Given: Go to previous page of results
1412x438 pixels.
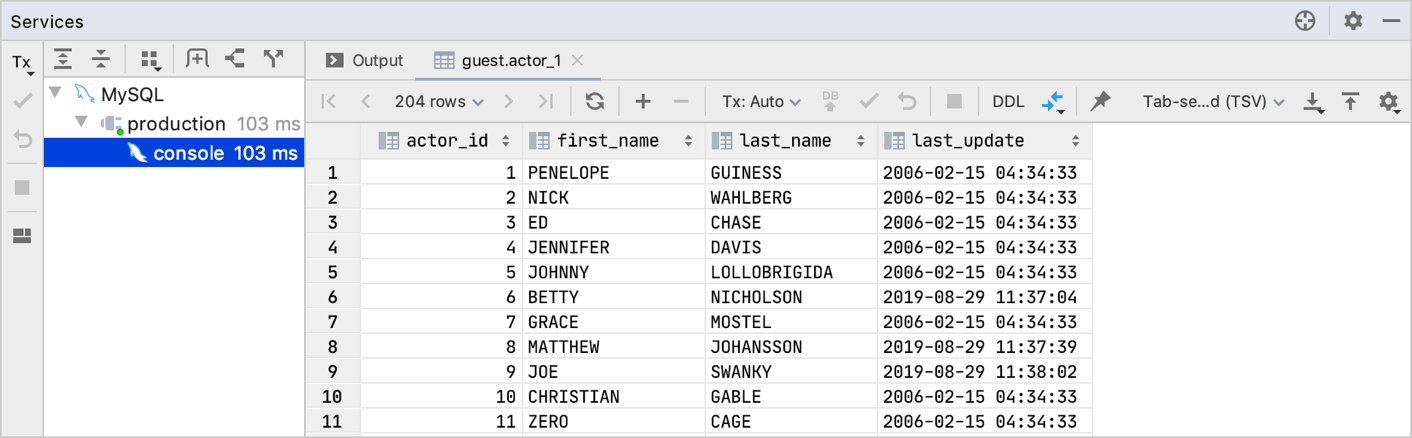Looking at the screenshot, I should (366, 101).
